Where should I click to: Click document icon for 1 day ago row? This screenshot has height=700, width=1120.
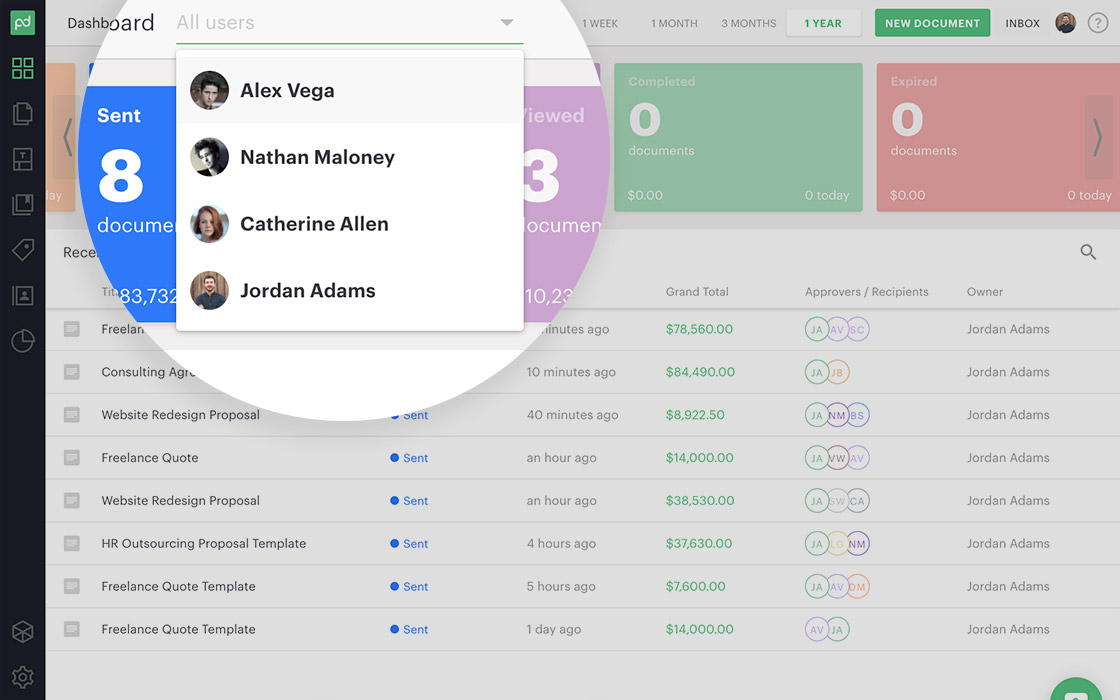tap(71, 629)
